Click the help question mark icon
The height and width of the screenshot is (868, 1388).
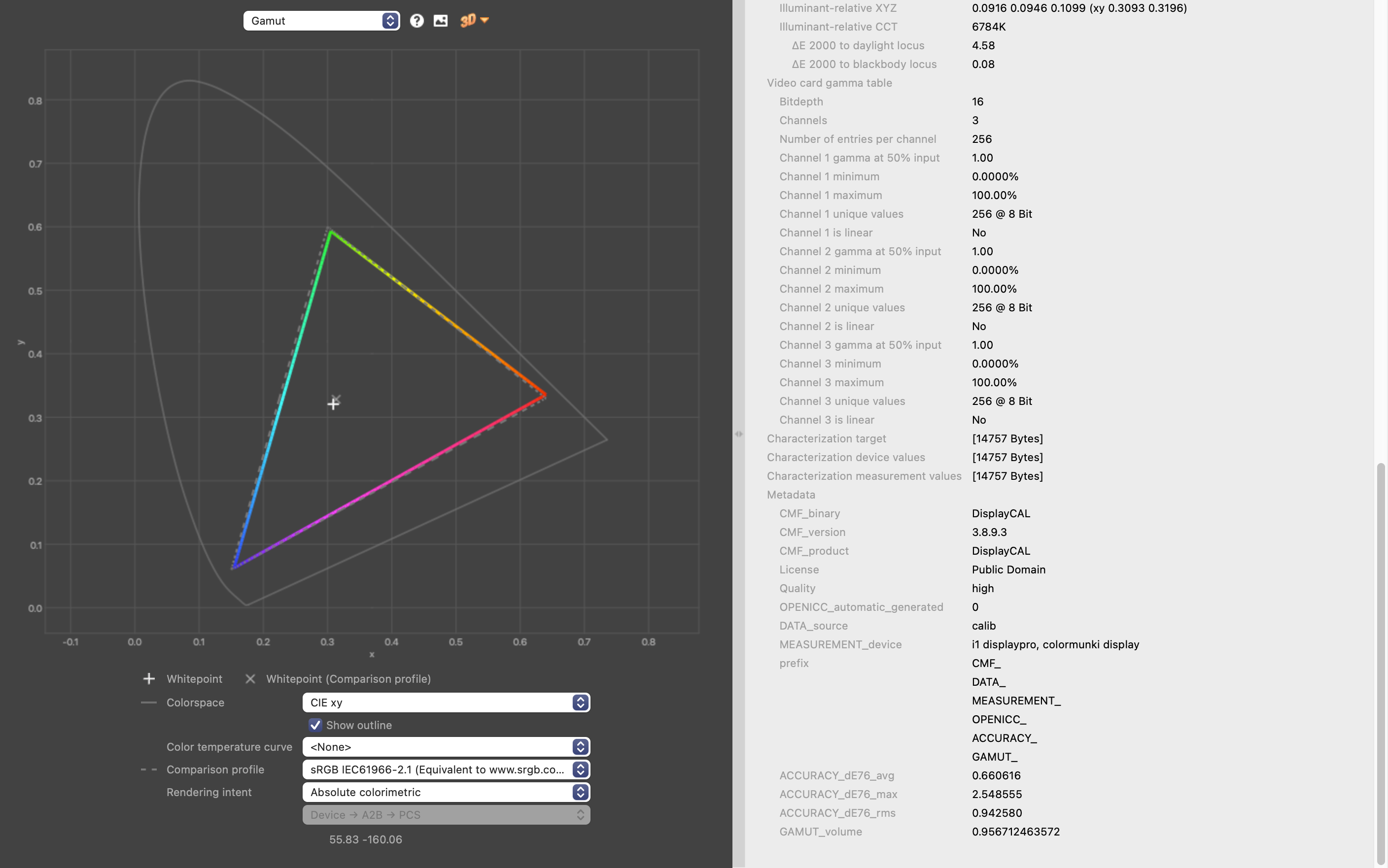[417, 21]
